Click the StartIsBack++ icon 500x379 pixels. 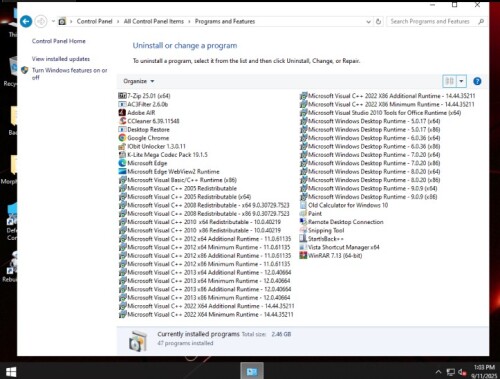click(x=303, y=239)
